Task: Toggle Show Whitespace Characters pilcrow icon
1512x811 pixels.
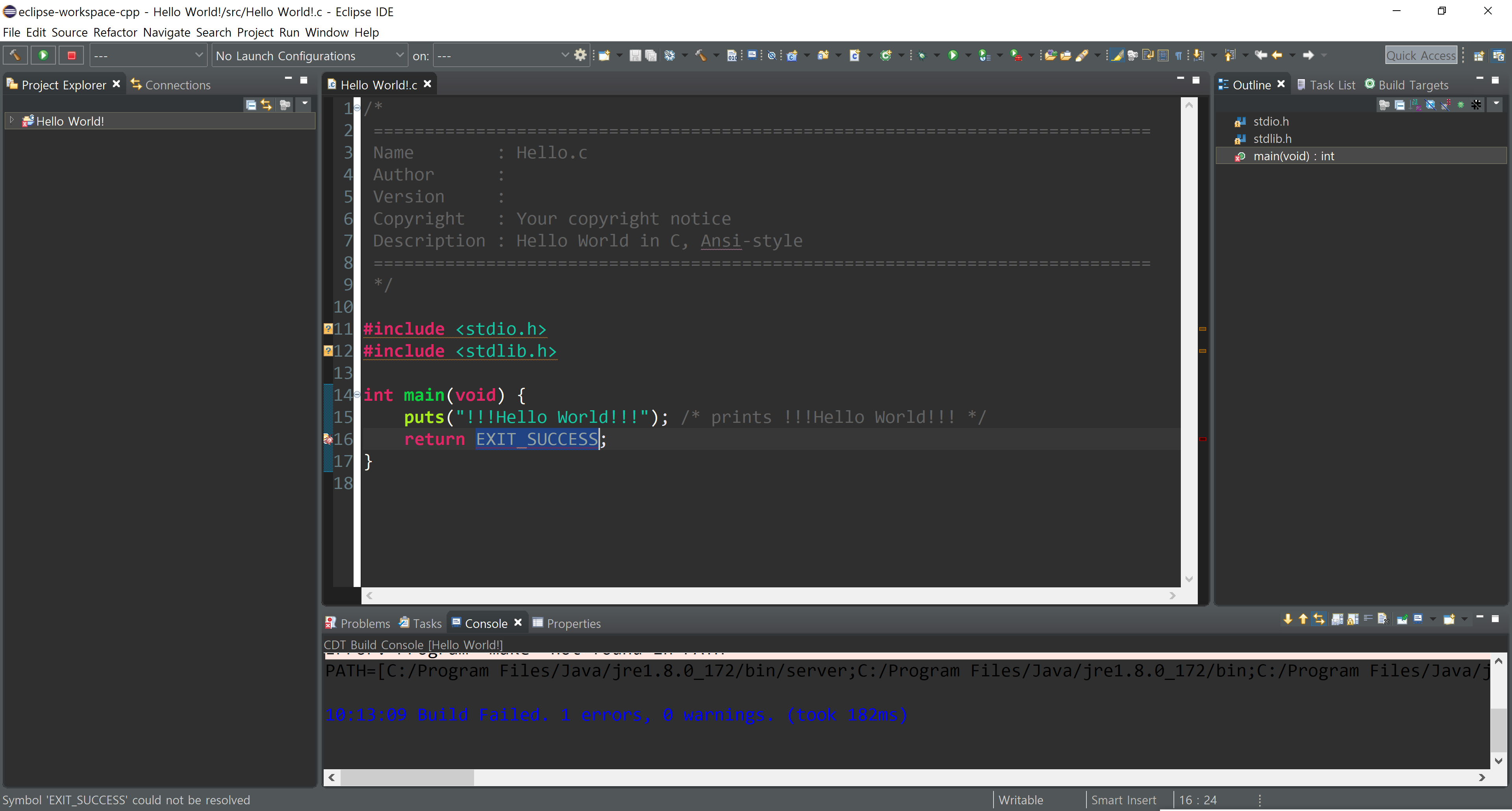Action: [1178, 56]
